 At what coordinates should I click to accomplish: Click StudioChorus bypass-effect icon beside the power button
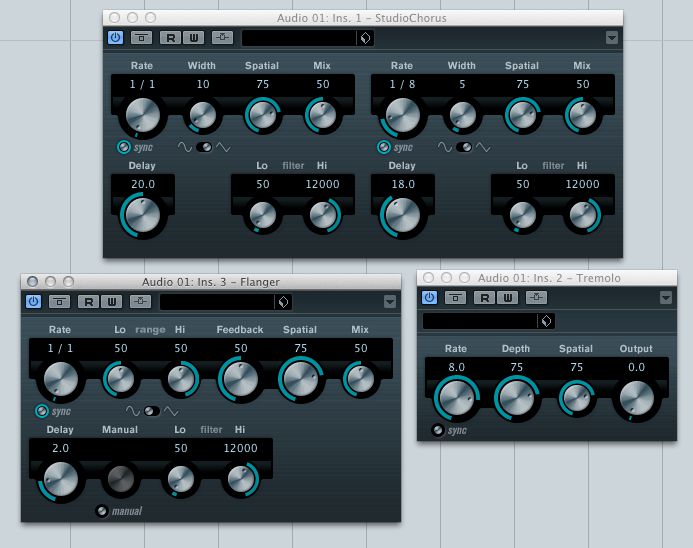coord(141,38)
